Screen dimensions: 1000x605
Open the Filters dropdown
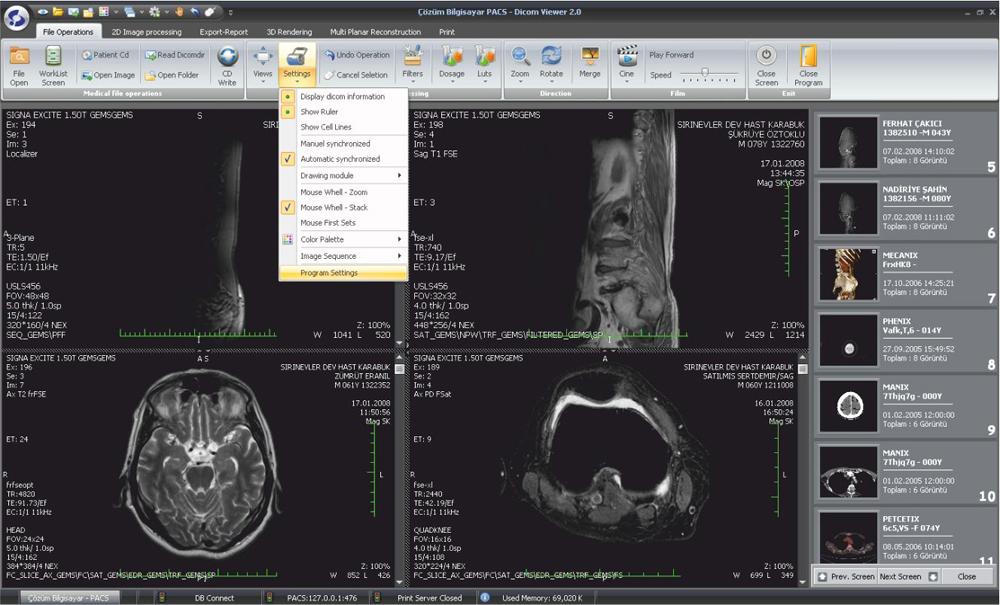tap(413, 65)
